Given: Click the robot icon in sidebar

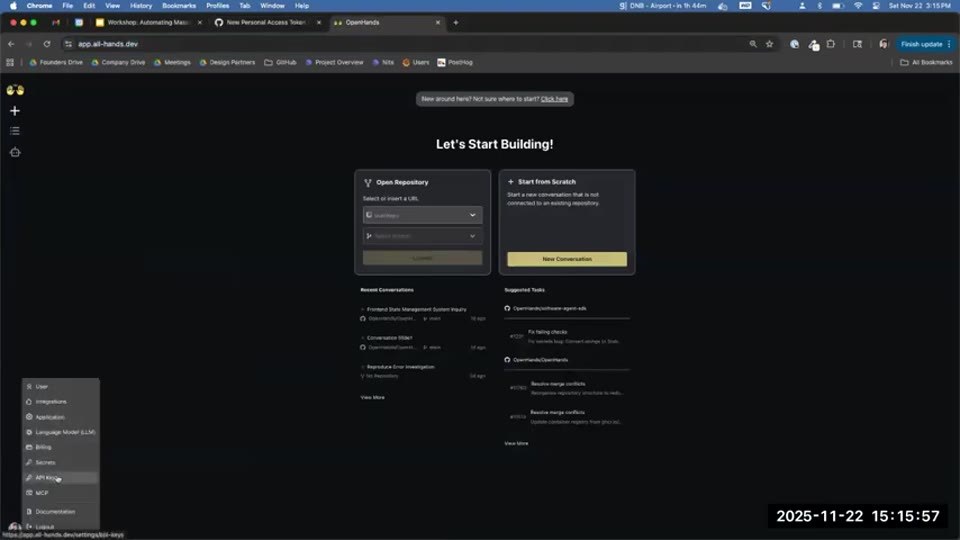Looking at the screenshot, I should tap(15, 152).
